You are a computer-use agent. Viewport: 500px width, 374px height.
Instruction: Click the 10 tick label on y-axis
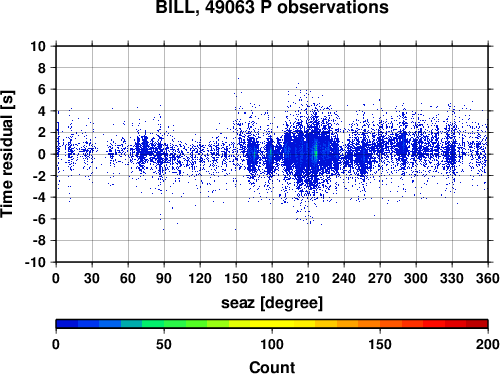point(38,46)
